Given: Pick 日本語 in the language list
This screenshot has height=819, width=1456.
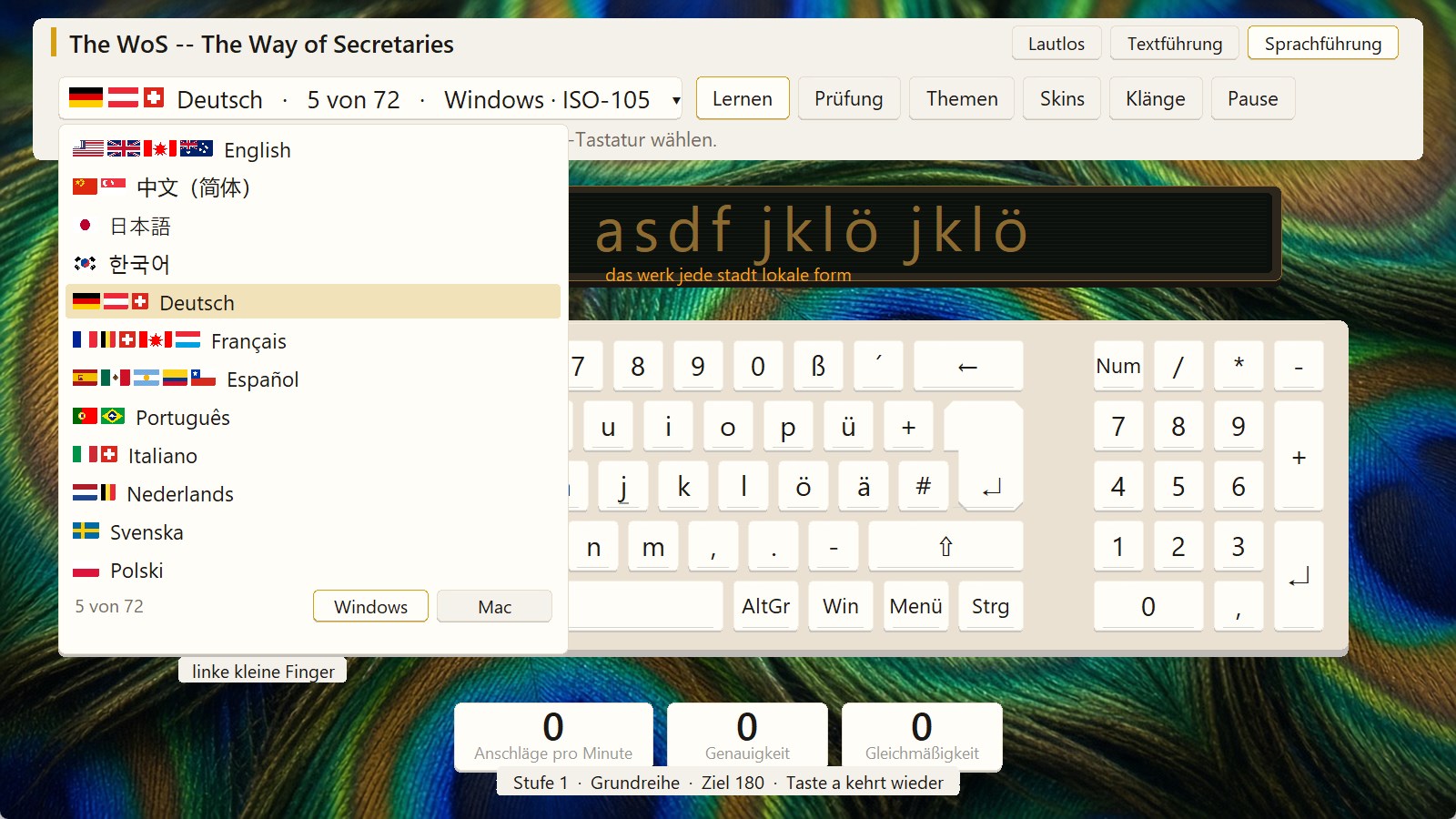Looking at the screenshot, I should pos(312,227).
